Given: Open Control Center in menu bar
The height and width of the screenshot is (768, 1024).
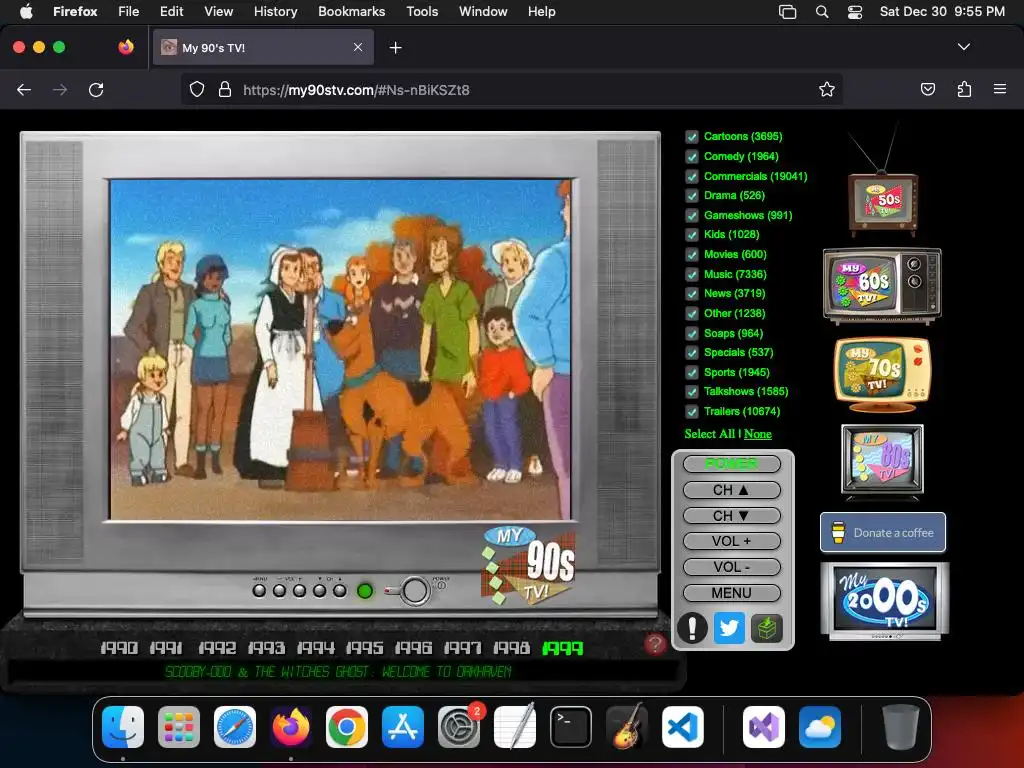Looking at the screenshot, I should 855,12.
